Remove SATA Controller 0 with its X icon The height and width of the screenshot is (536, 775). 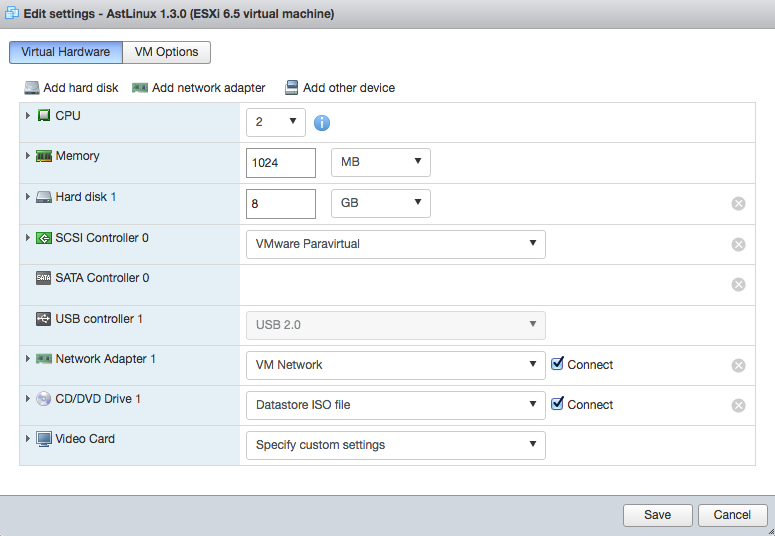click(738, 284)
